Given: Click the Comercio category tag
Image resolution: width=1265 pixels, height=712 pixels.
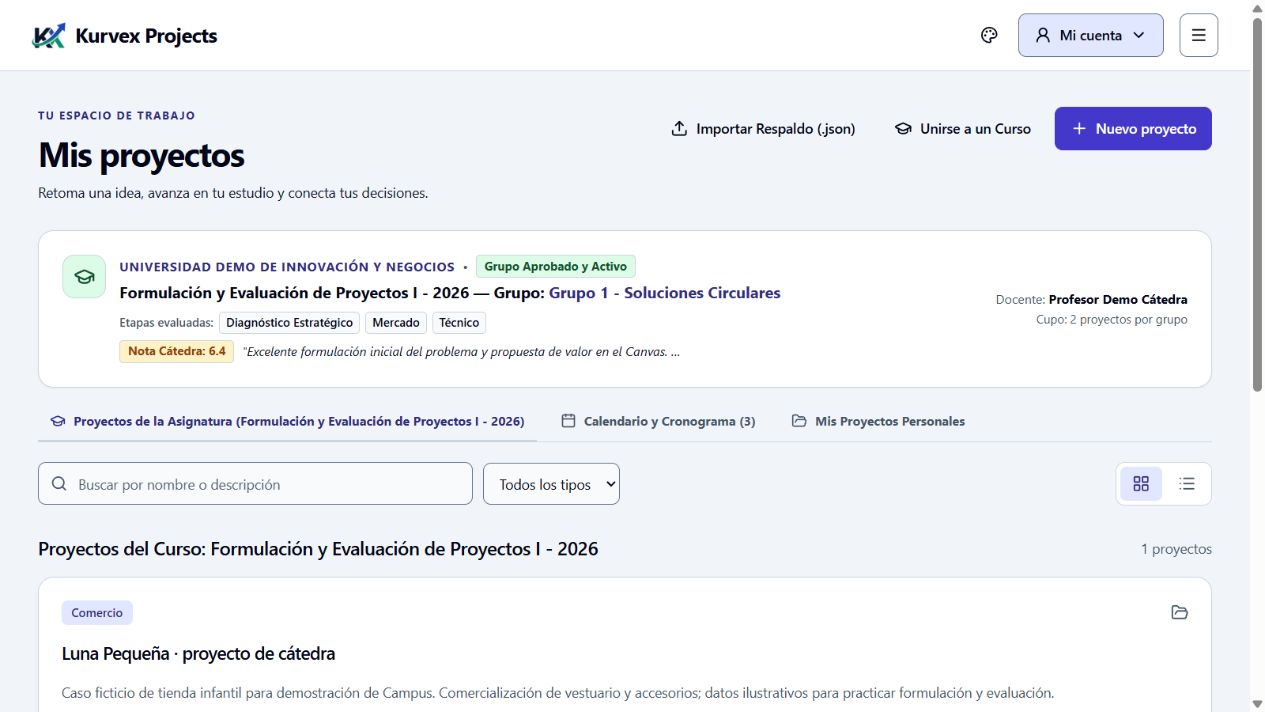Looking at the screenshot, I should (x=97, y=613).
